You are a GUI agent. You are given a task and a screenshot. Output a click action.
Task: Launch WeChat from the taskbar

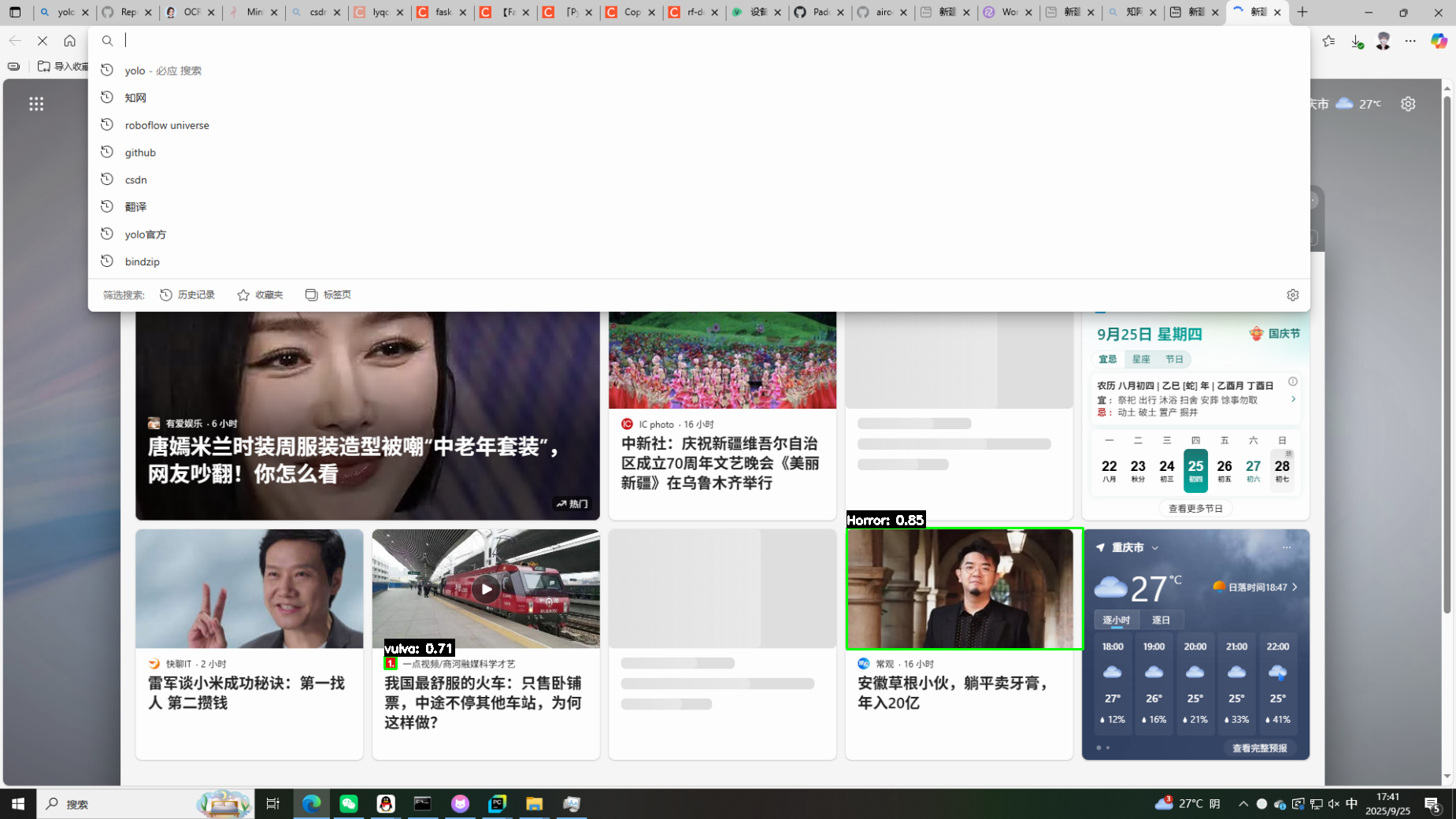[348, 803]
